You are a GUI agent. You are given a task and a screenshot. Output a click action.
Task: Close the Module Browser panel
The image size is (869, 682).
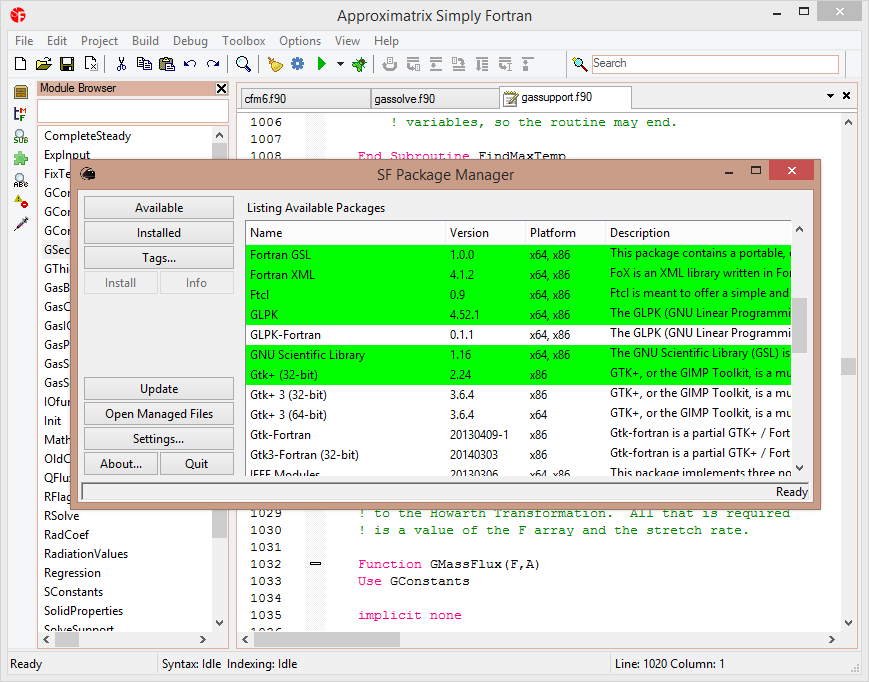(x=221, y=88)
